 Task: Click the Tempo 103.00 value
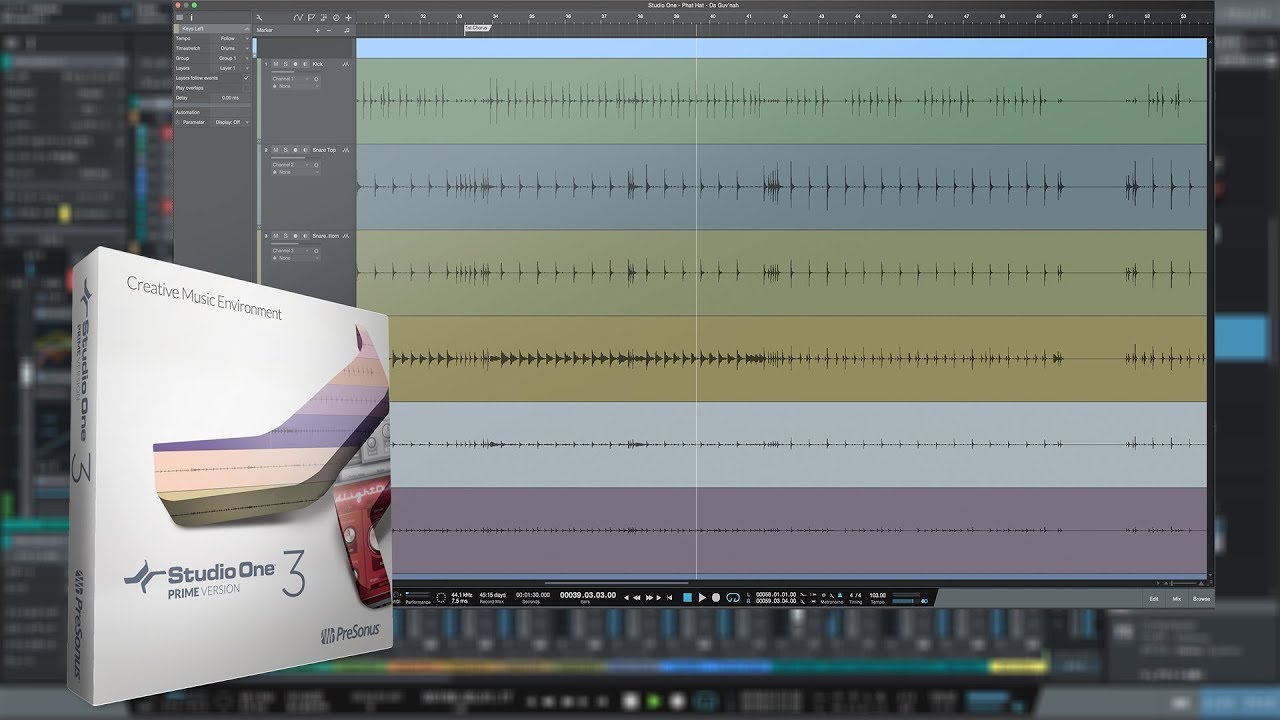tap(878, 595)
